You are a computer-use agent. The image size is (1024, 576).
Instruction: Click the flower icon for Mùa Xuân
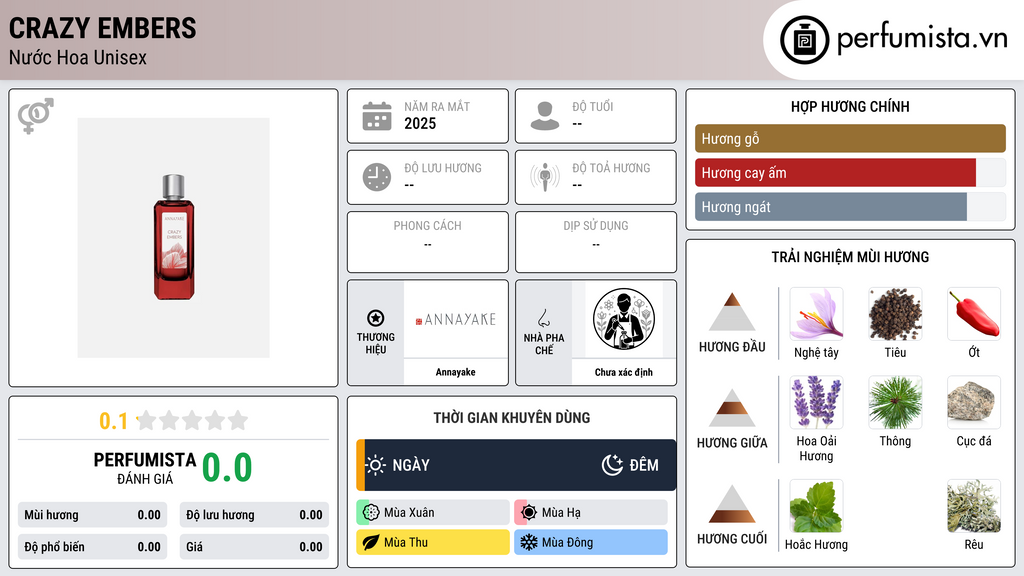[371, 513]
